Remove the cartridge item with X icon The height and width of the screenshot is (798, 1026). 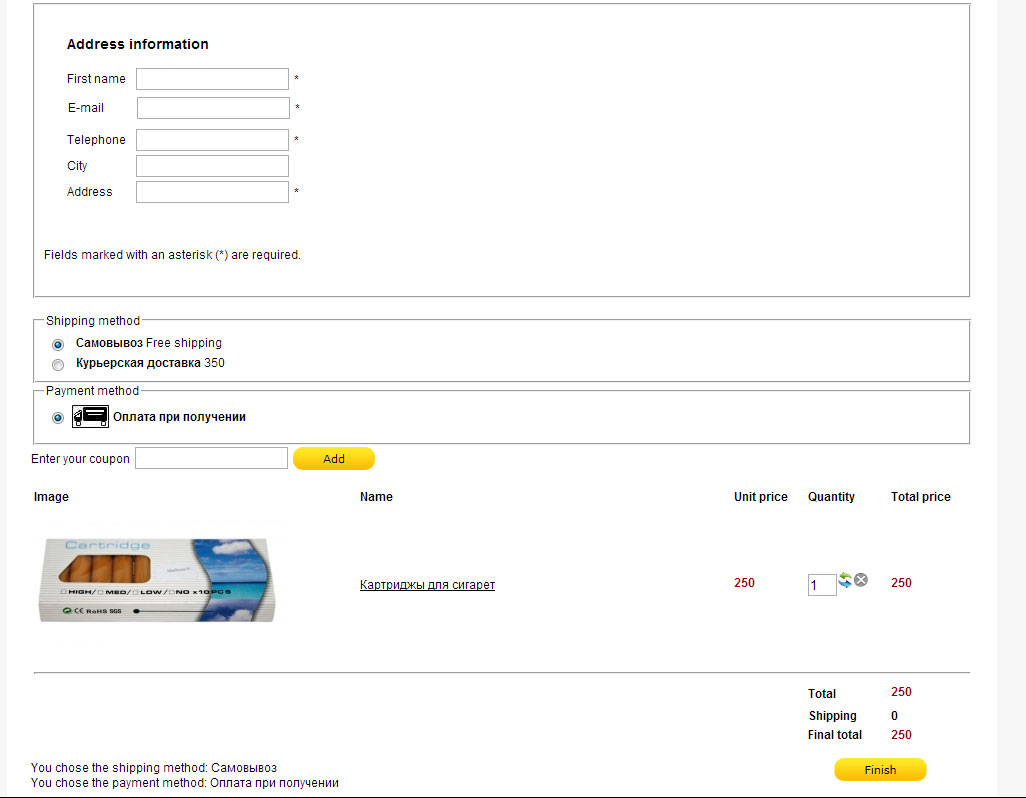(x=861, y=580)
